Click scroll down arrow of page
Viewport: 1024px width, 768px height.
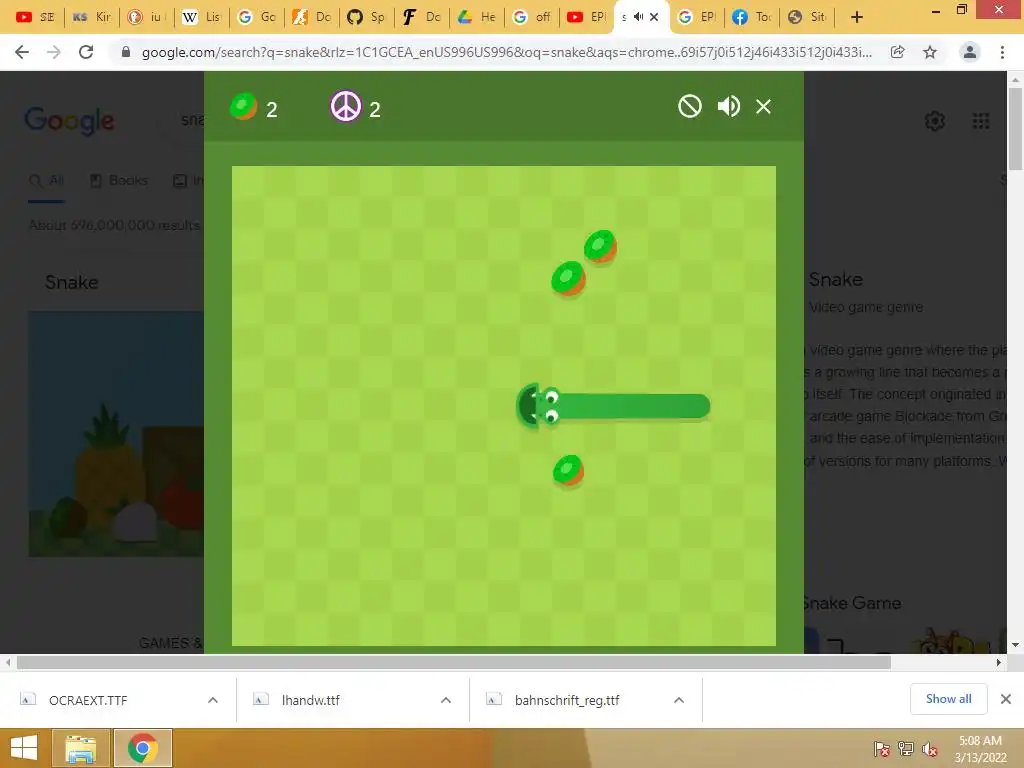click(1016, 645)
